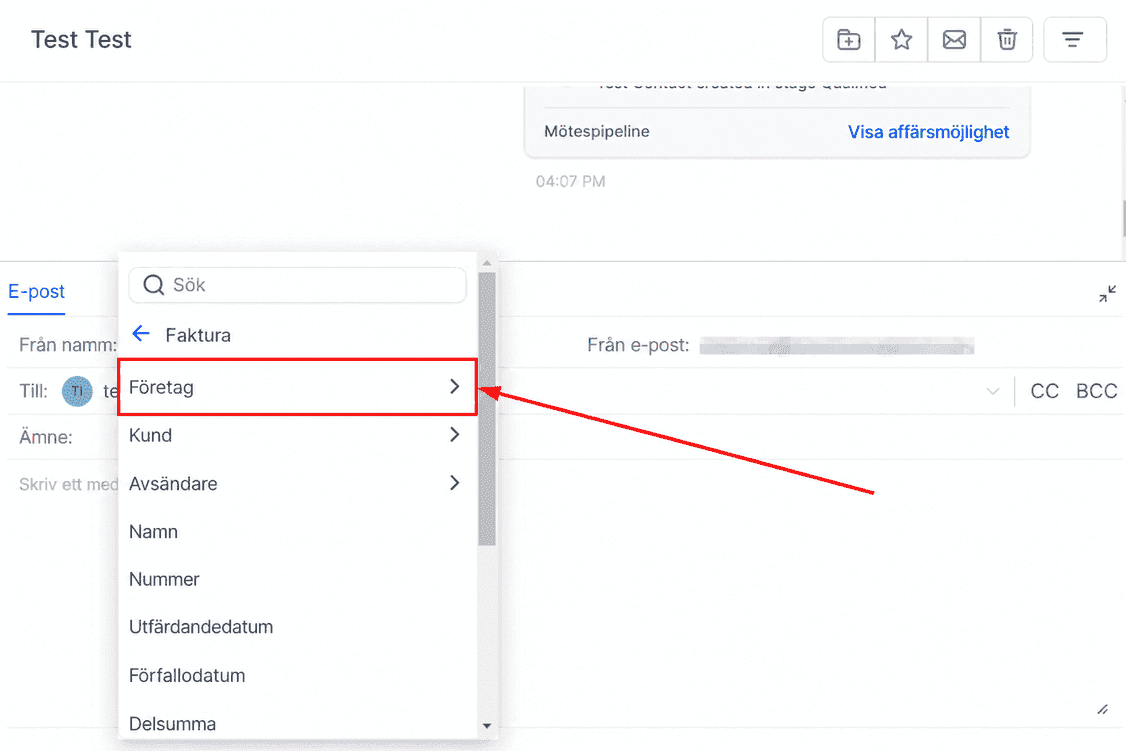Expand the Kund submenu chevron
The width and height of the screenshot is (1126, 751).
click(455, 434)
